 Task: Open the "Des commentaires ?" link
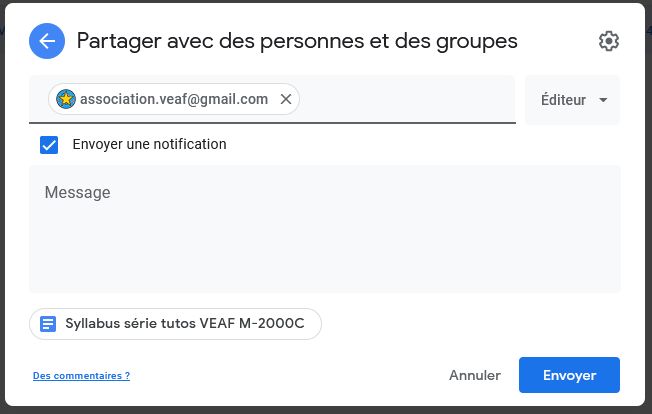tap(81, 376)
